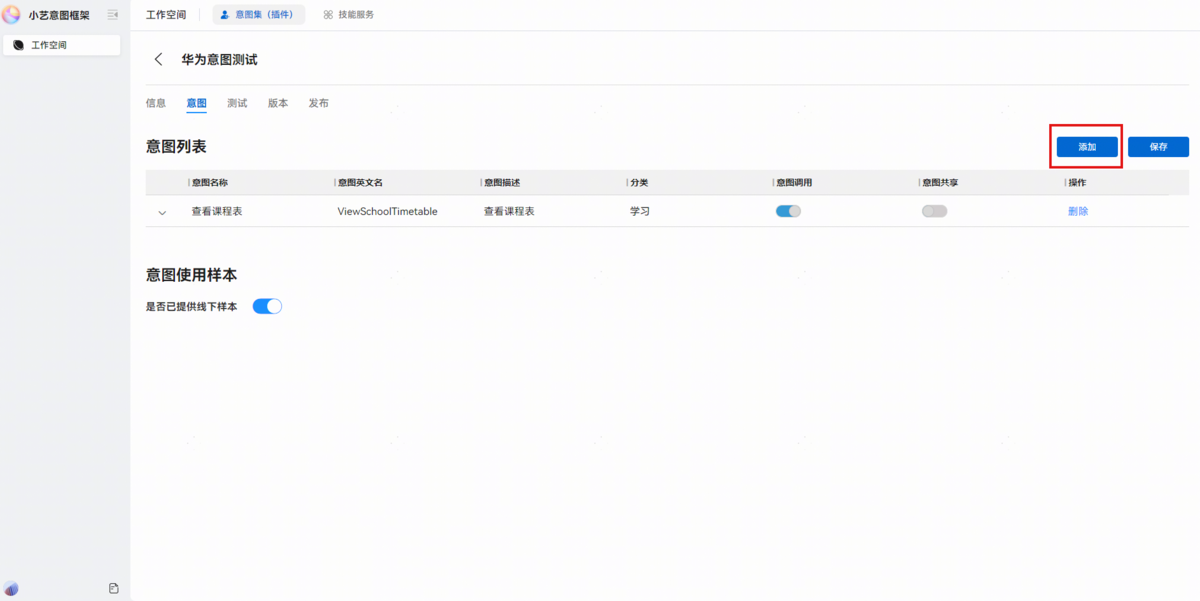Viewport: 1200px width, 601px height.
Task: Select 工作空间 in top navigation bar
Action: [166, 15]
